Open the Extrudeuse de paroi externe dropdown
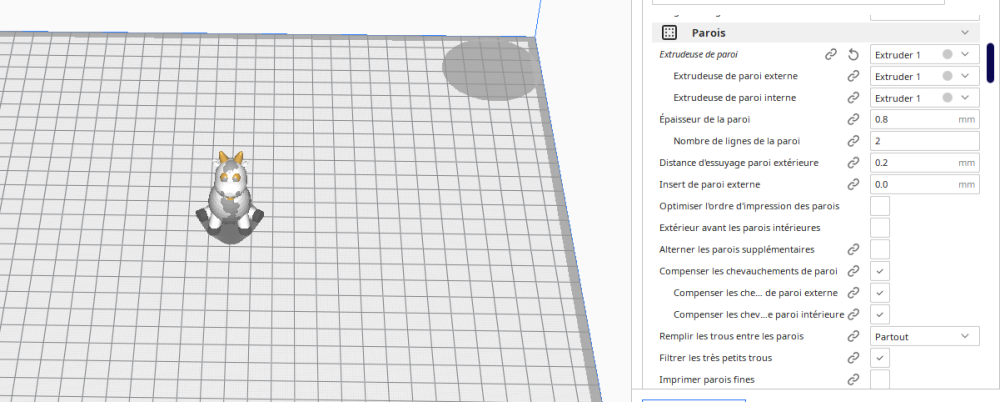 [x=924, y=77]
